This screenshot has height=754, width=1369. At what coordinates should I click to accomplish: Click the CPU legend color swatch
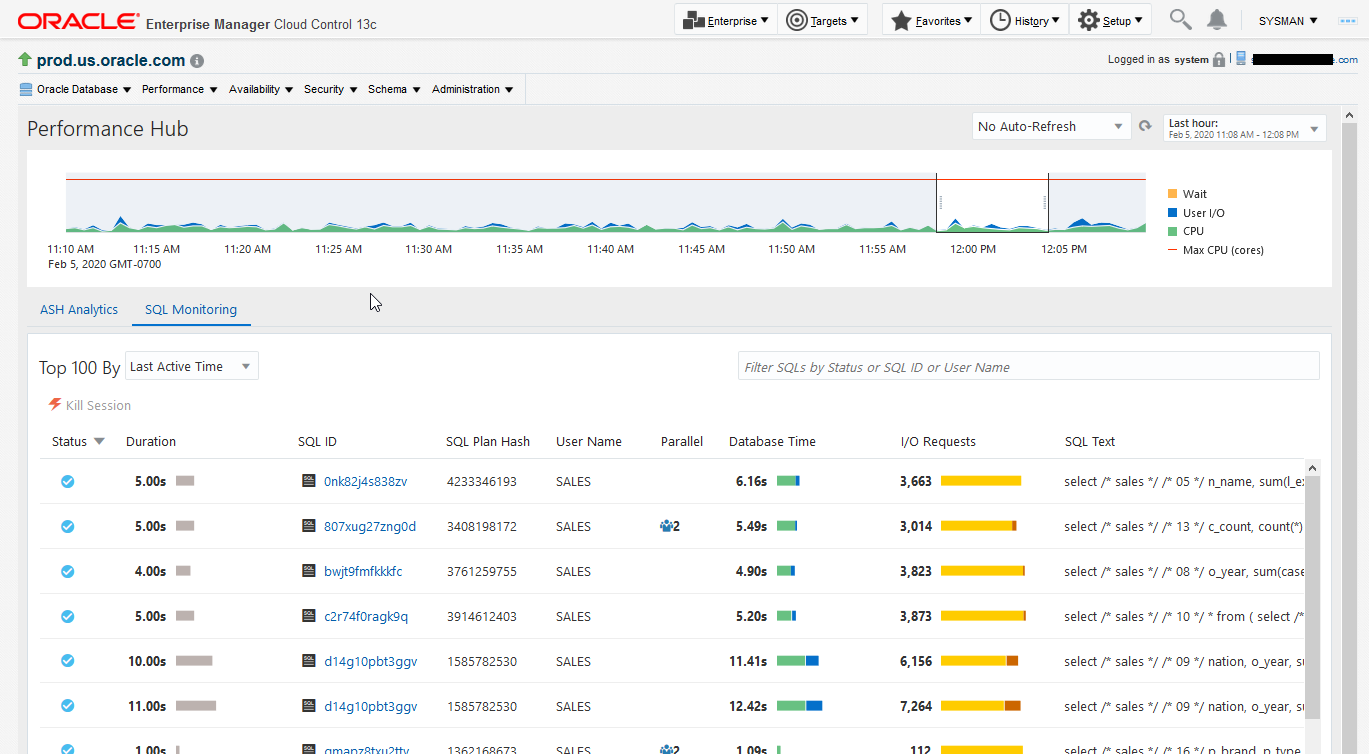(x=1172, y=230)
